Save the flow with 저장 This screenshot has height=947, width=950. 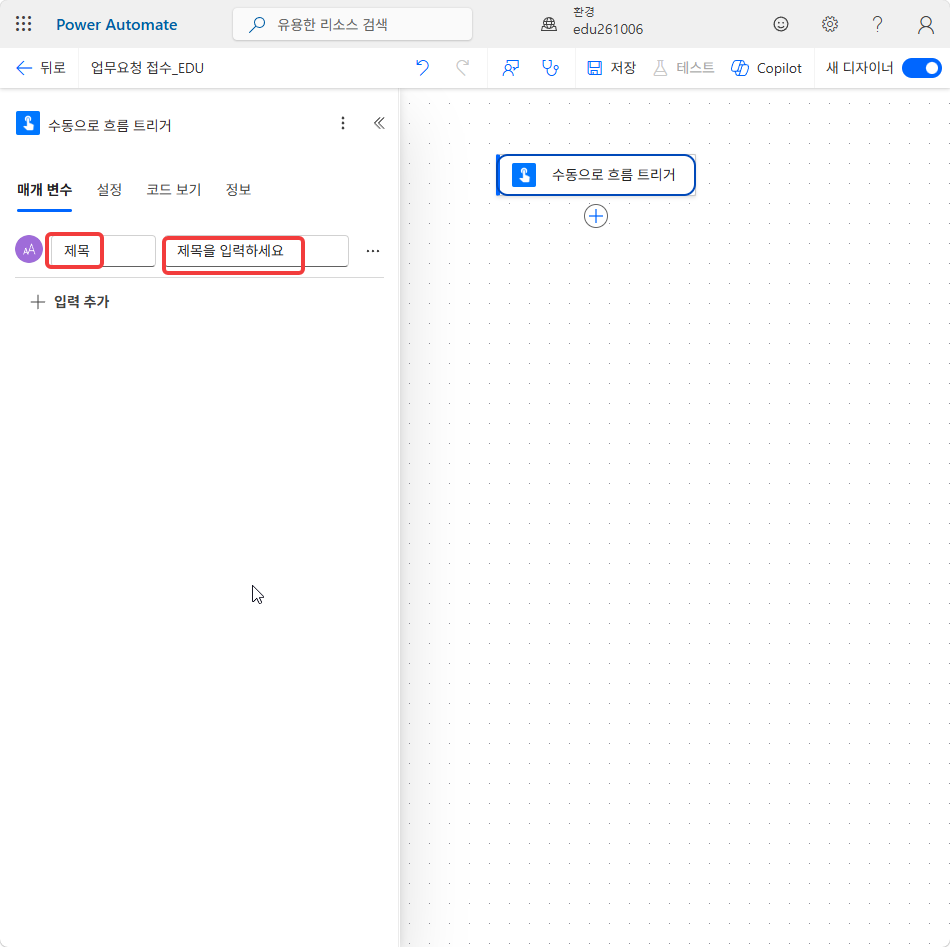611,68
